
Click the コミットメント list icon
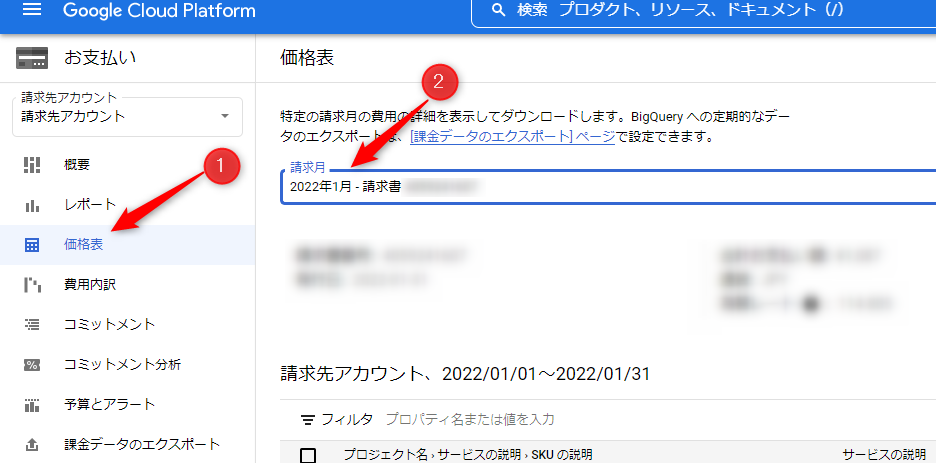coord(32,325)
